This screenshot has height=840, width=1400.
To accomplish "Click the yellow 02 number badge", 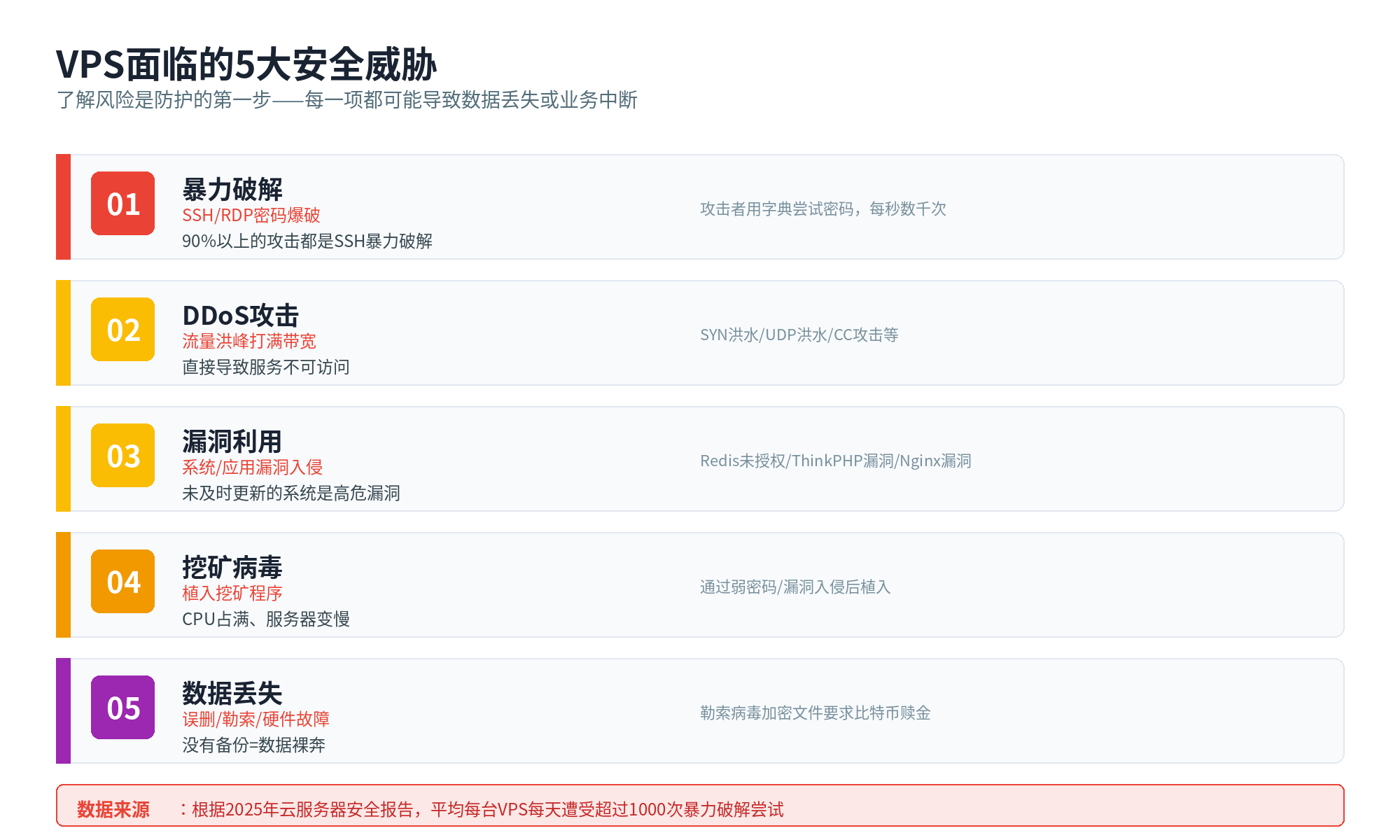I will [122, 329].
